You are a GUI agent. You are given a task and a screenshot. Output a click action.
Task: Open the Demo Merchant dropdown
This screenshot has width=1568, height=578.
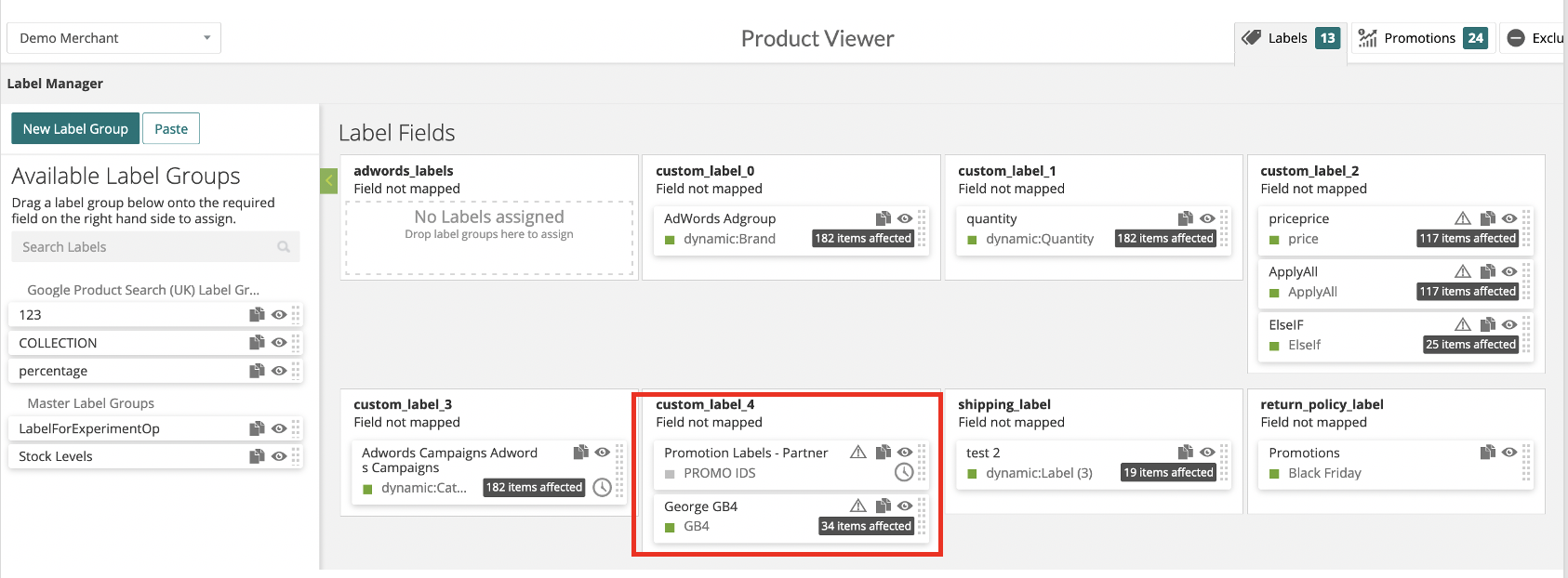(x=114, y=38)
